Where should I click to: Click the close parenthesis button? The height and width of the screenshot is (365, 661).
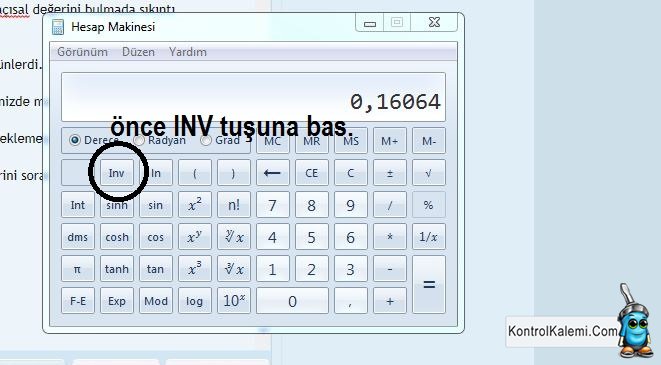click(234, 173)
